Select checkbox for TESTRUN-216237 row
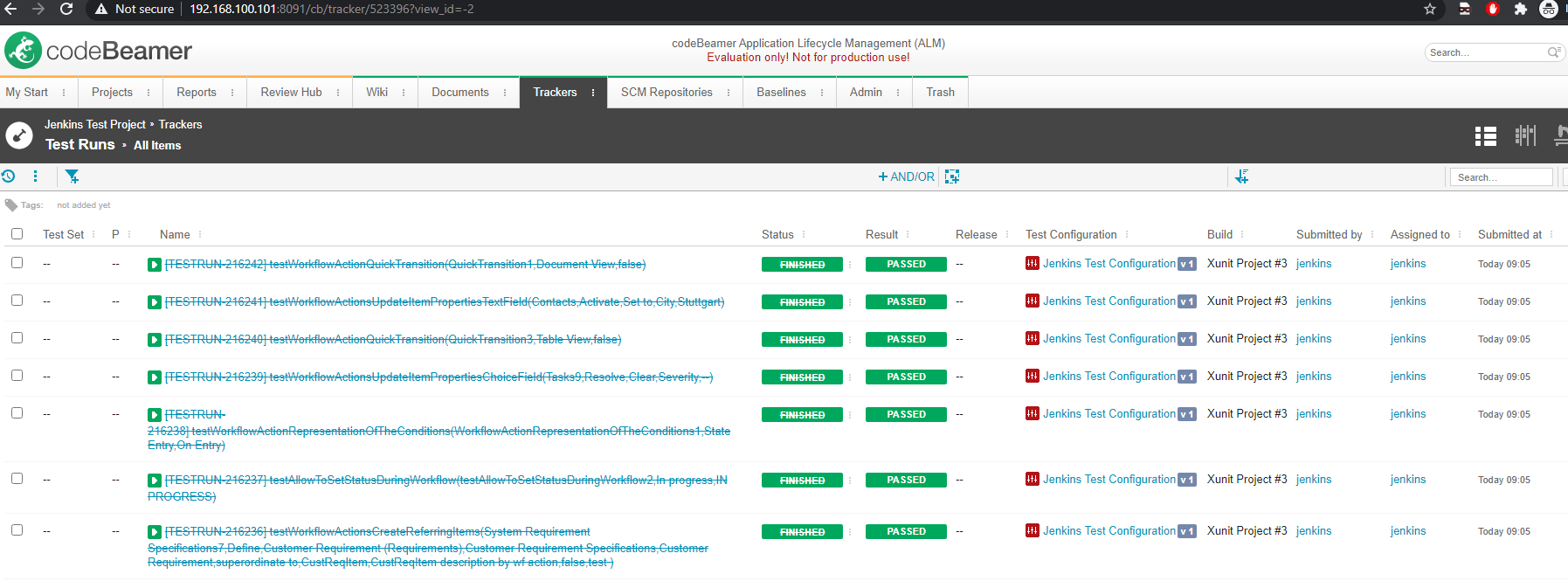The width and height of the screenshot is (1568, 588). tap(17, 478)
